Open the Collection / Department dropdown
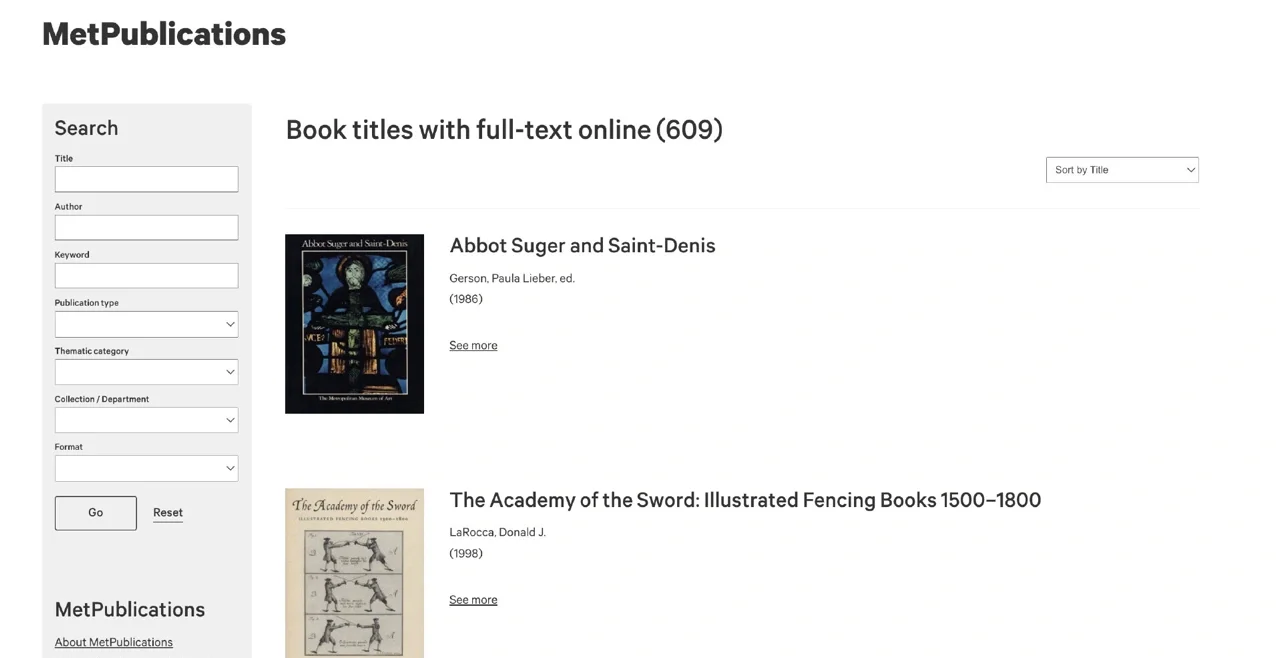 point(146,420)
